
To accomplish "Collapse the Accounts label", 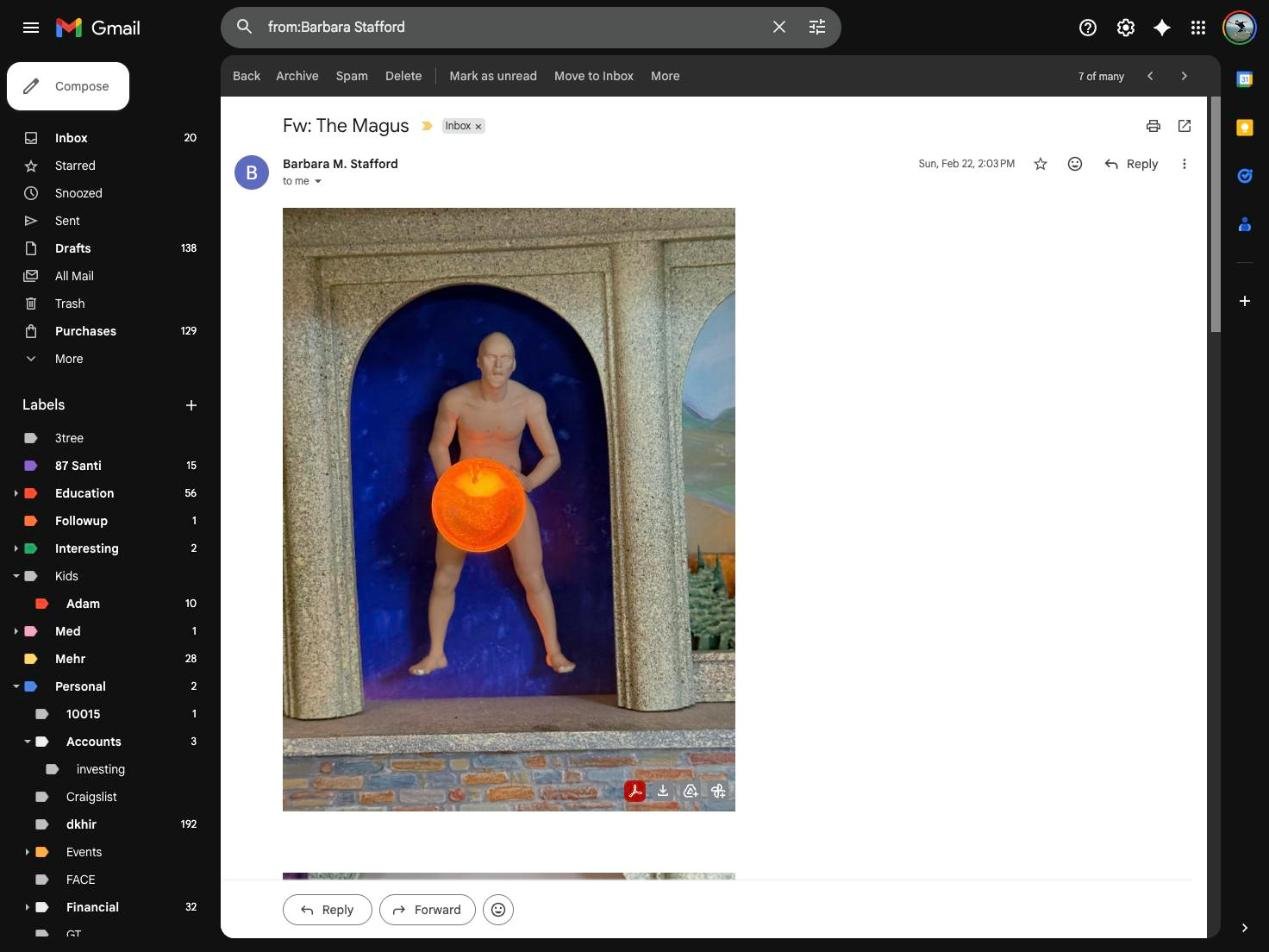I will (27, 742).
